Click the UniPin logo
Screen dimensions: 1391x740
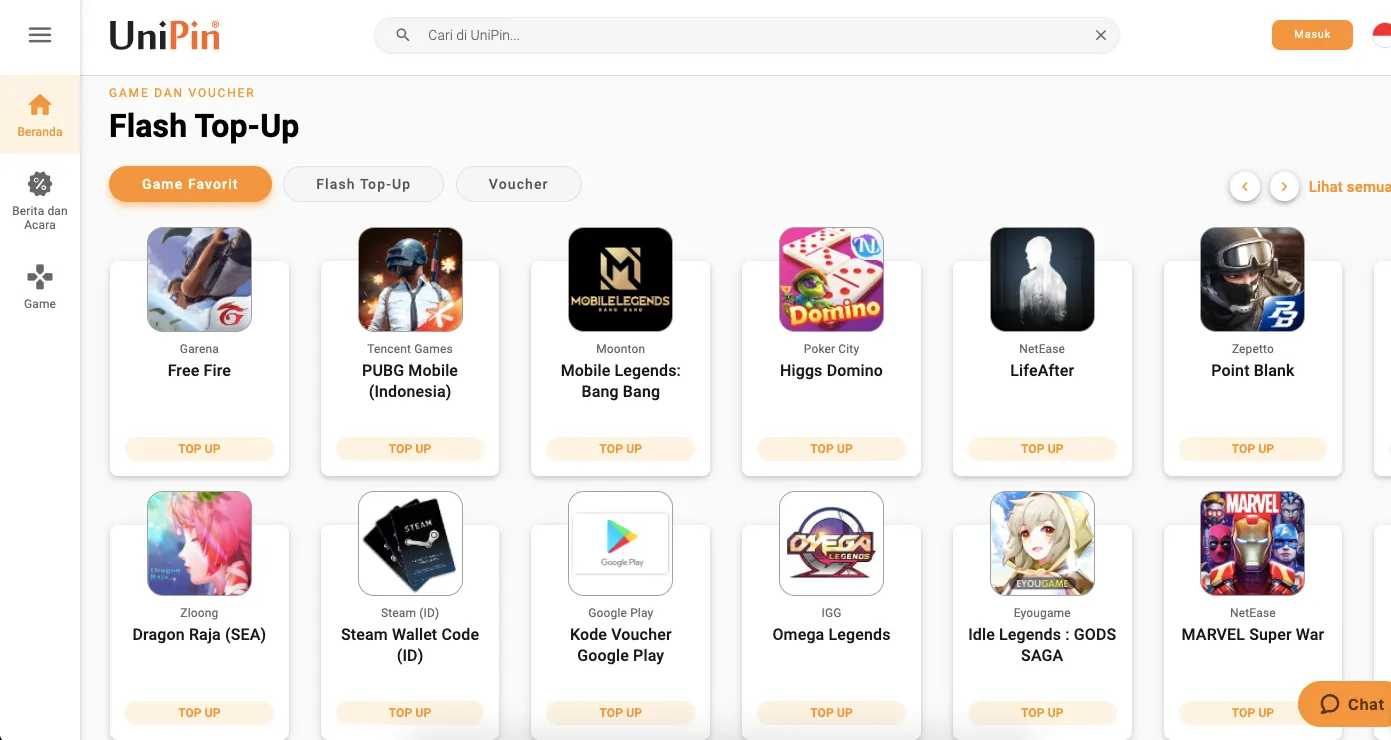[x=165, y=35]
